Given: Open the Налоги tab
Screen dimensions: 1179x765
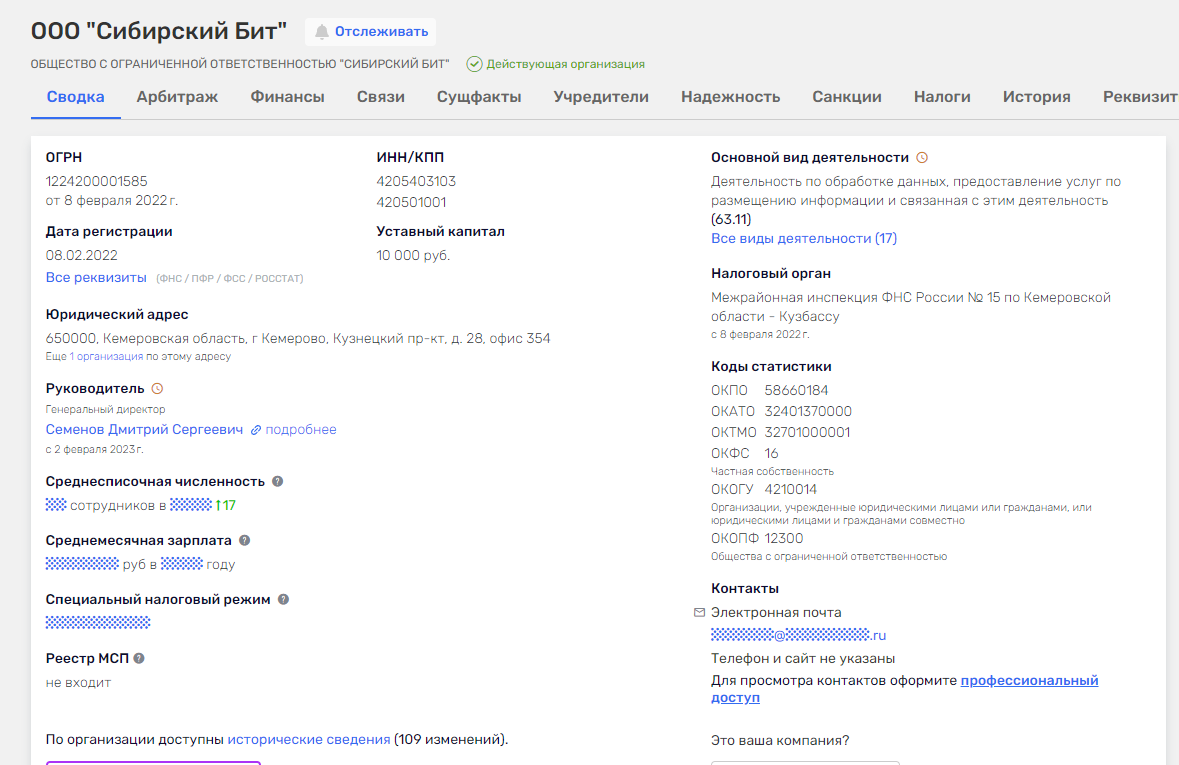Looking at the screenshot, I should coord(941,97).
